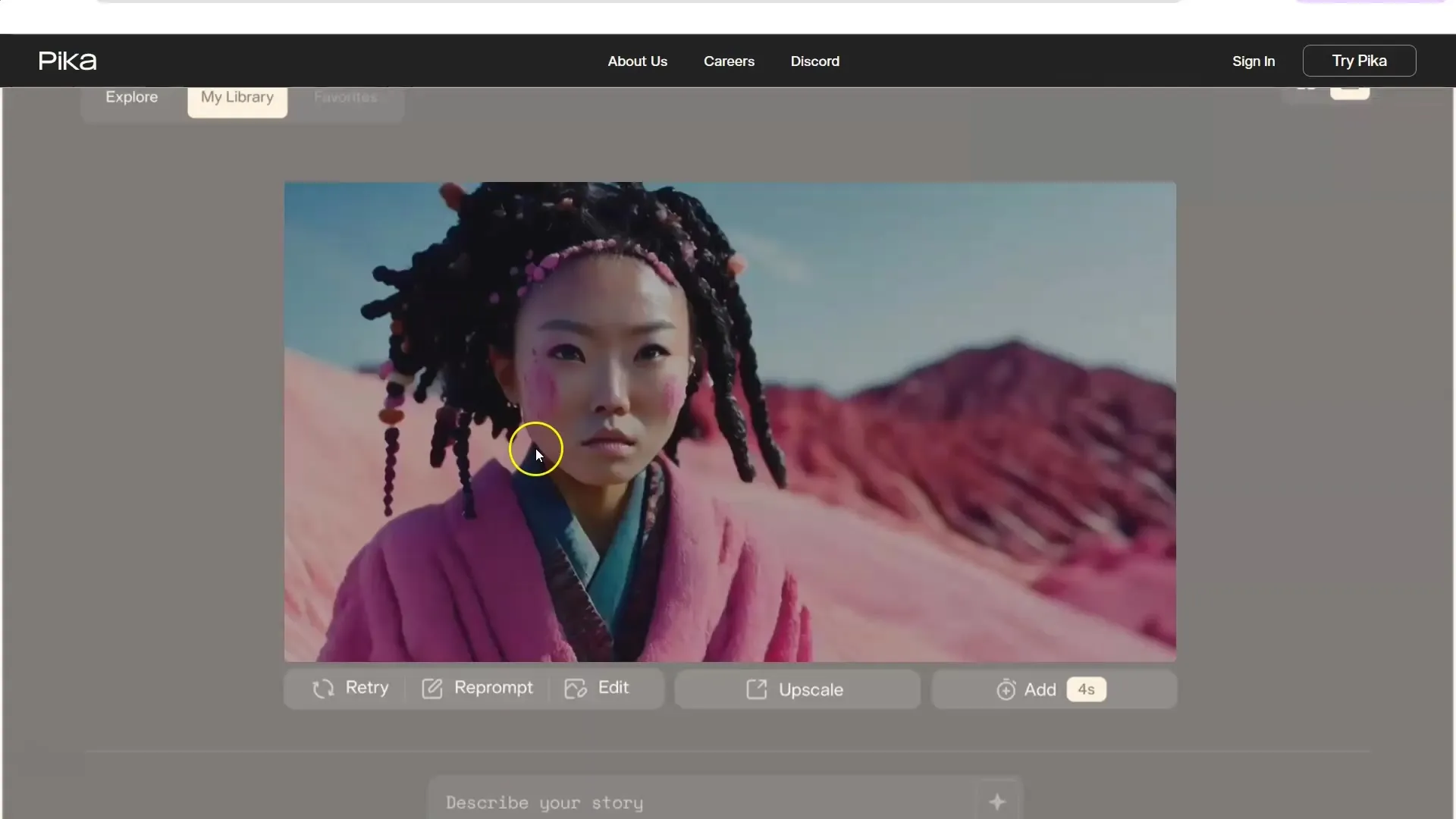Click the Sign In button
The image size is (1456, 819).
(x=1253, y=61)
